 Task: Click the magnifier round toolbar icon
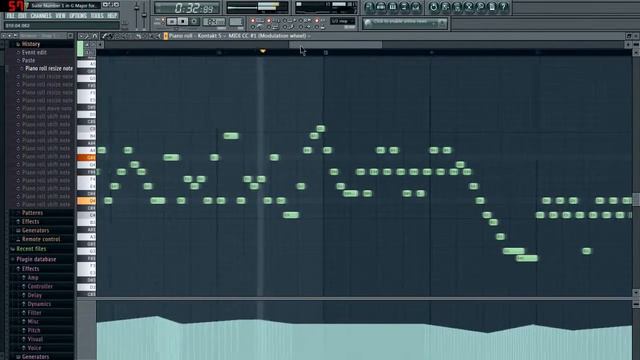tap(480, 7)
